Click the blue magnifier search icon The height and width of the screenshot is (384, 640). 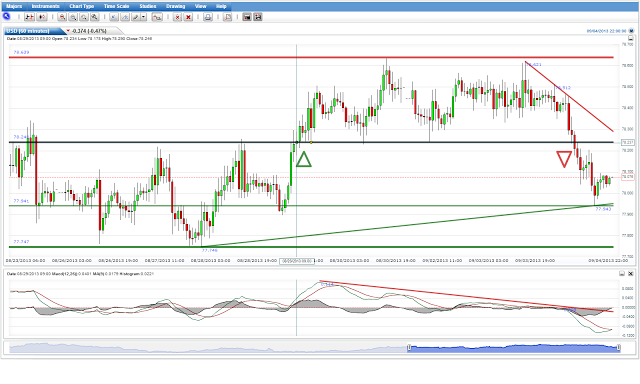point(7,16)
